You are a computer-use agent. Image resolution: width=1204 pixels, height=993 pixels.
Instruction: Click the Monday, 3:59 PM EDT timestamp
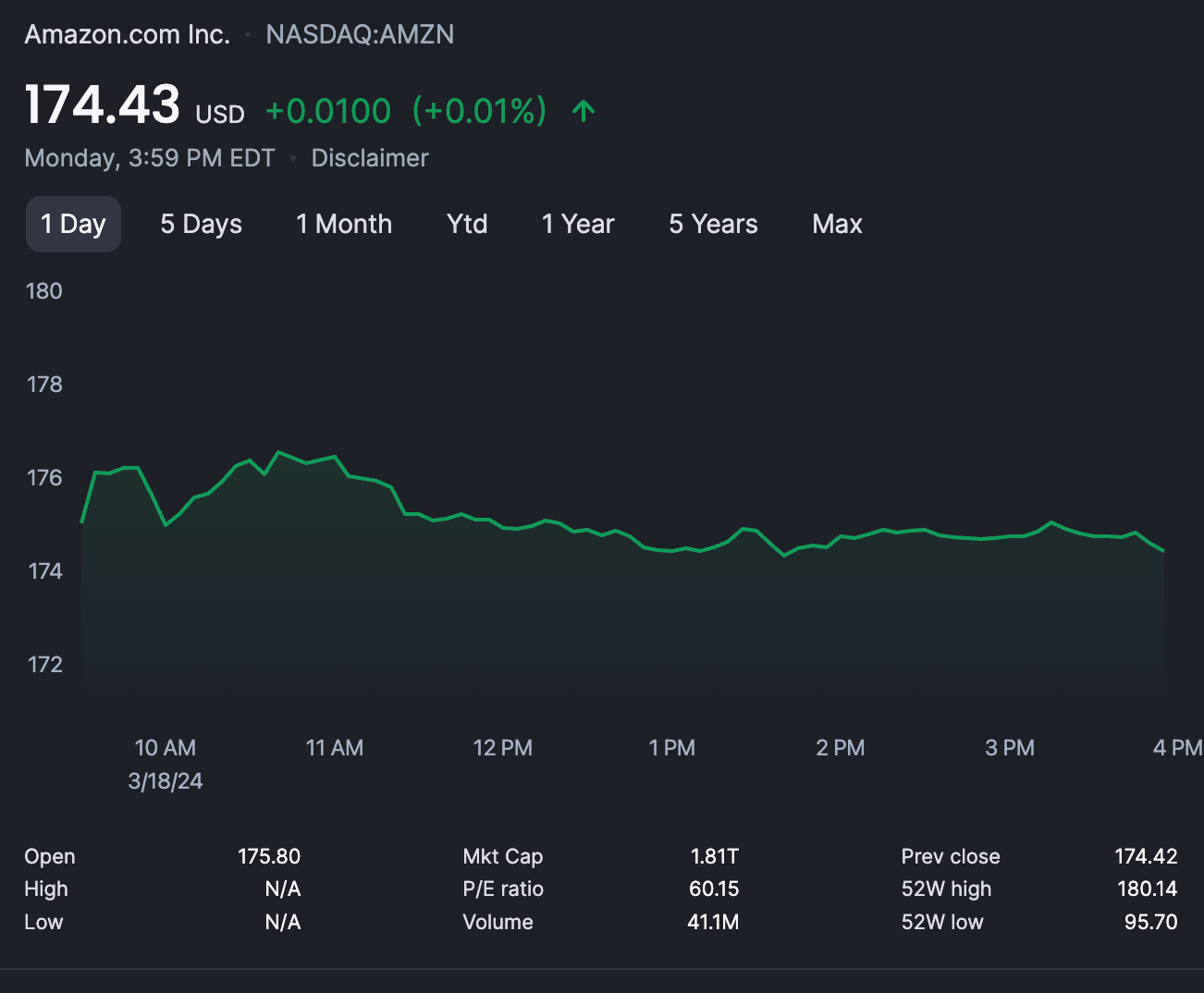tap(150, 158)
